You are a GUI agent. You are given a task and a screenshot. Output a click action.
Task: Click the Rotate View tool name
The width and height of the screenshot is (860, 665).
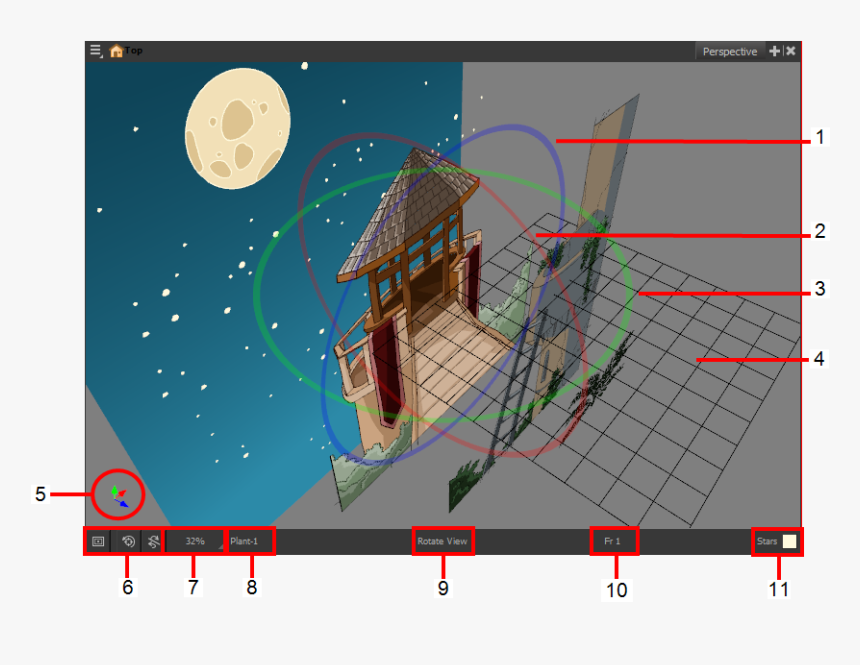[x=442, y=541]
